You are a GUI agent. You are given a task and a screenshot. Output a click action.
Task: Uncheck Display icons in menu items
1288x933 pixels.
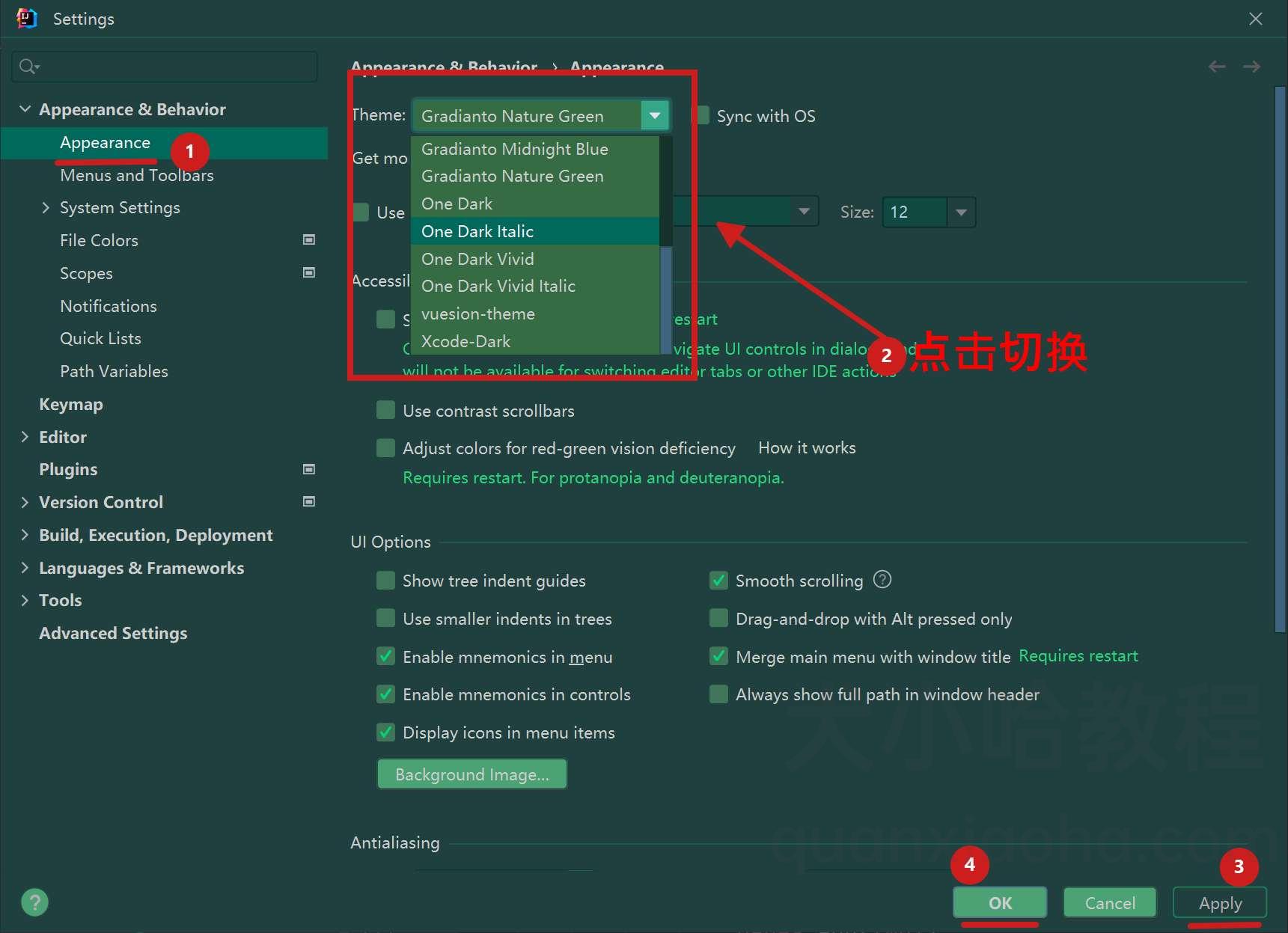pos(385,732)
